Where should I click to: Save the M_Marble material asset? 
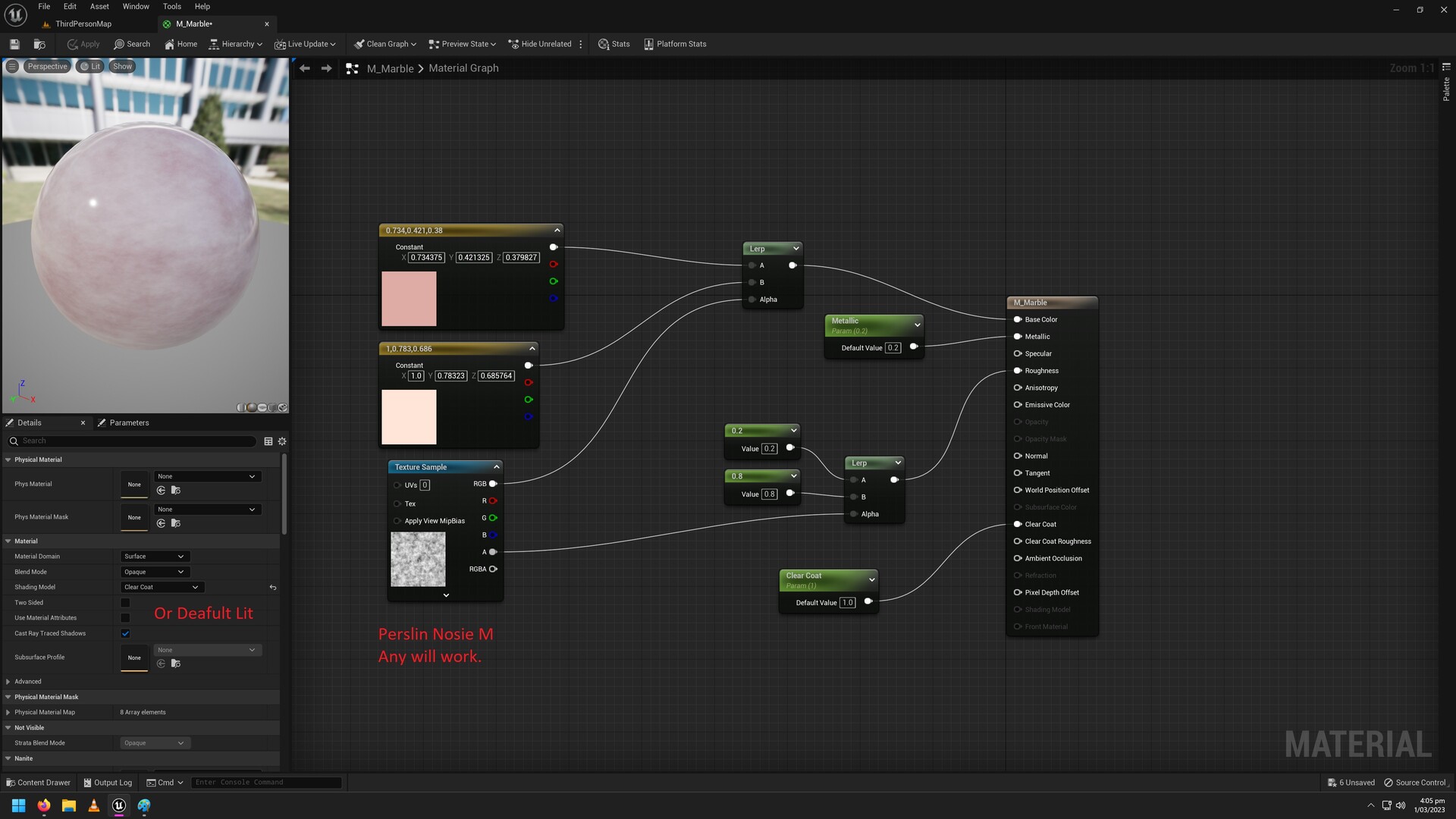pos(14,43)
